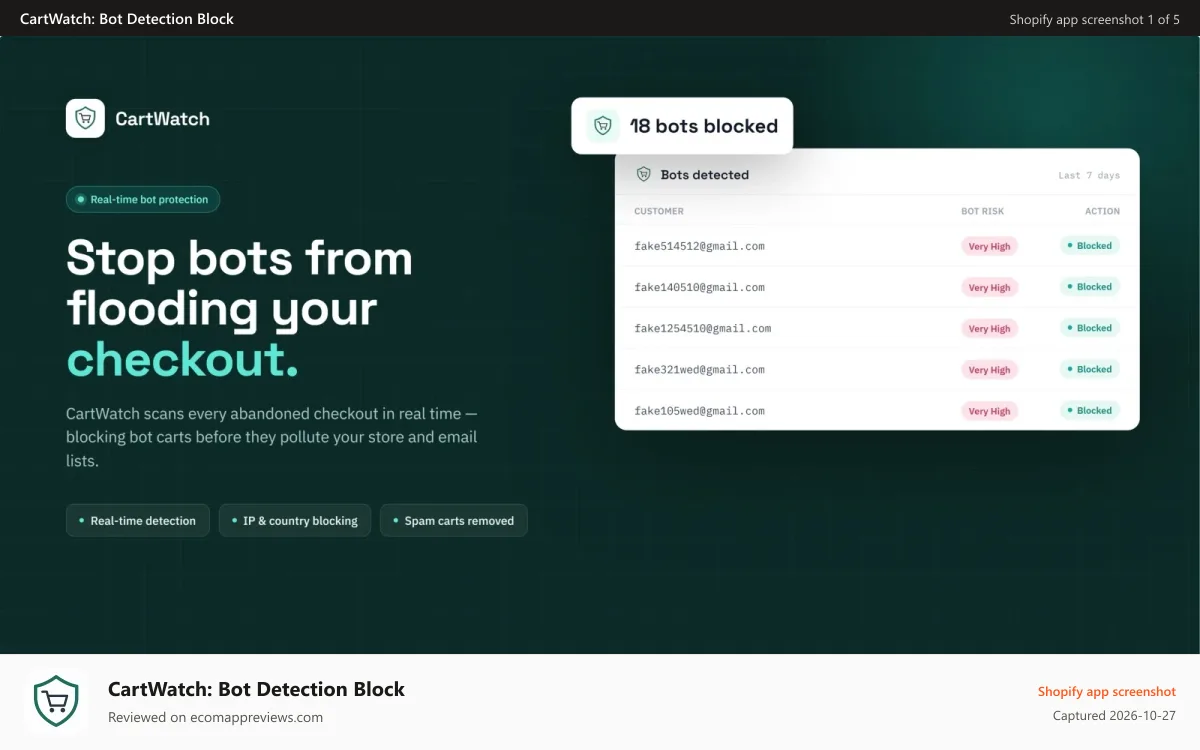The height and width of the screenshot is (750, 1200).
Task: Click 'Very High' badge for fake105wed@gmail.com
Action: coord(989,410)
